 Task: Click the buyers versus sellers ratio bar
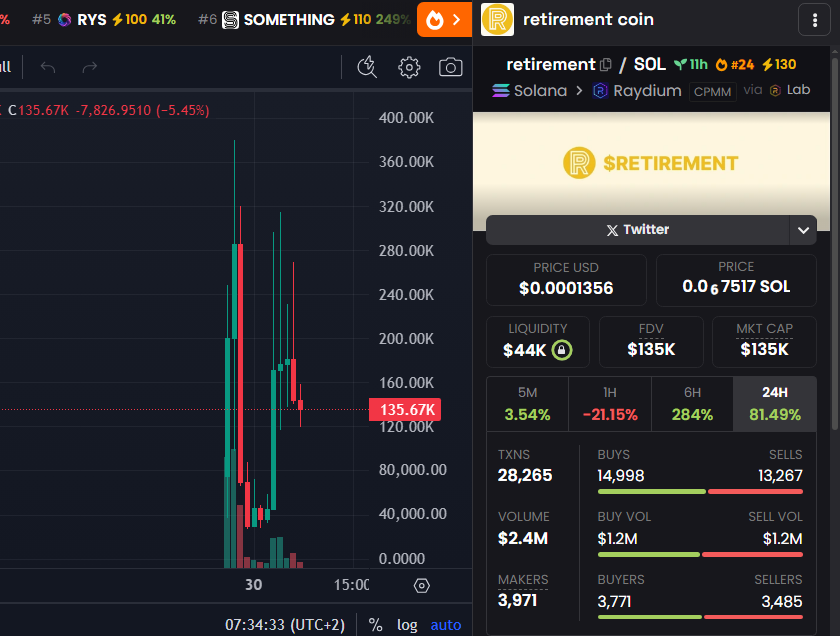(x=700, y=617)
